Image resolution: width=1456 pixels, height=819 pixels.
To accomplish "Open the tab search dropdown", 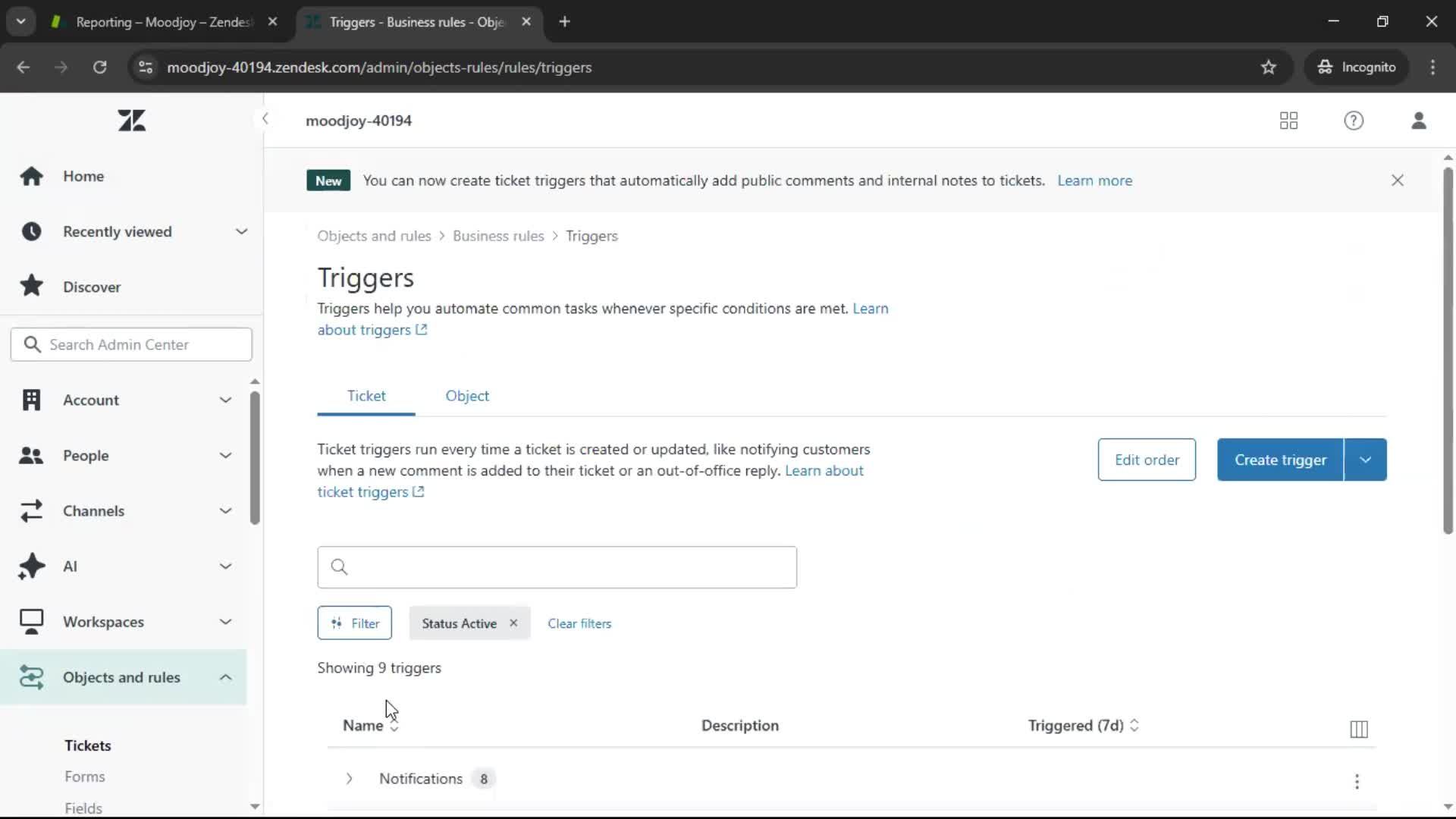I will (21, 22).
